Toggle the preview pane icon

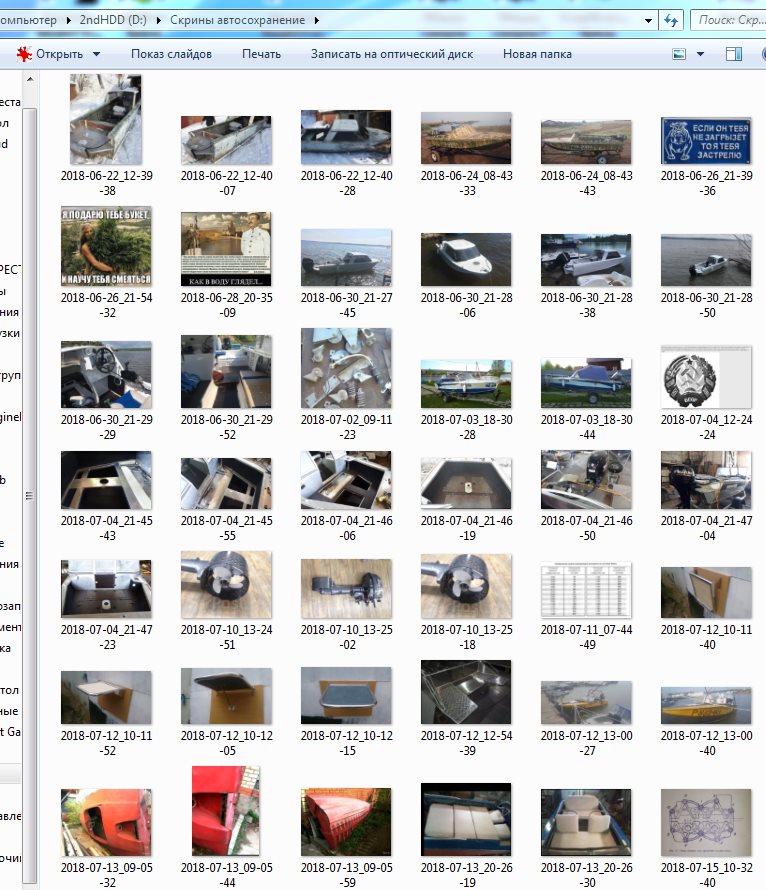[734, 54]
